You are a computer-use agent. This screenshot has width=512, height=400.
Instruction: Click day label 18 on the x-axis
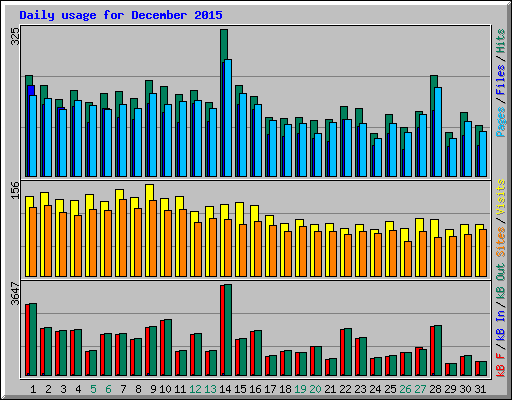click(x=285, y=389)
